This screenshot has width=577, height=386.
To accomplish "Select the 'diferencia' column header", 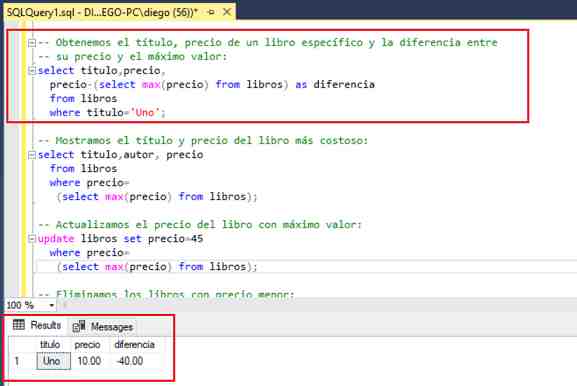I will (134, 344).
